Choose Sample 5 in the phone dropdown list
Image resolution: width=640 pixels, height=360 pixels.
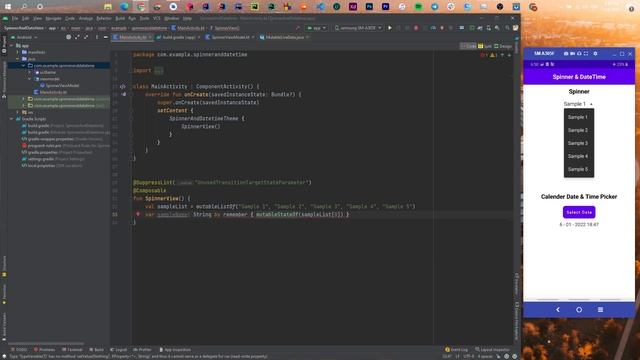coord(578,169)
